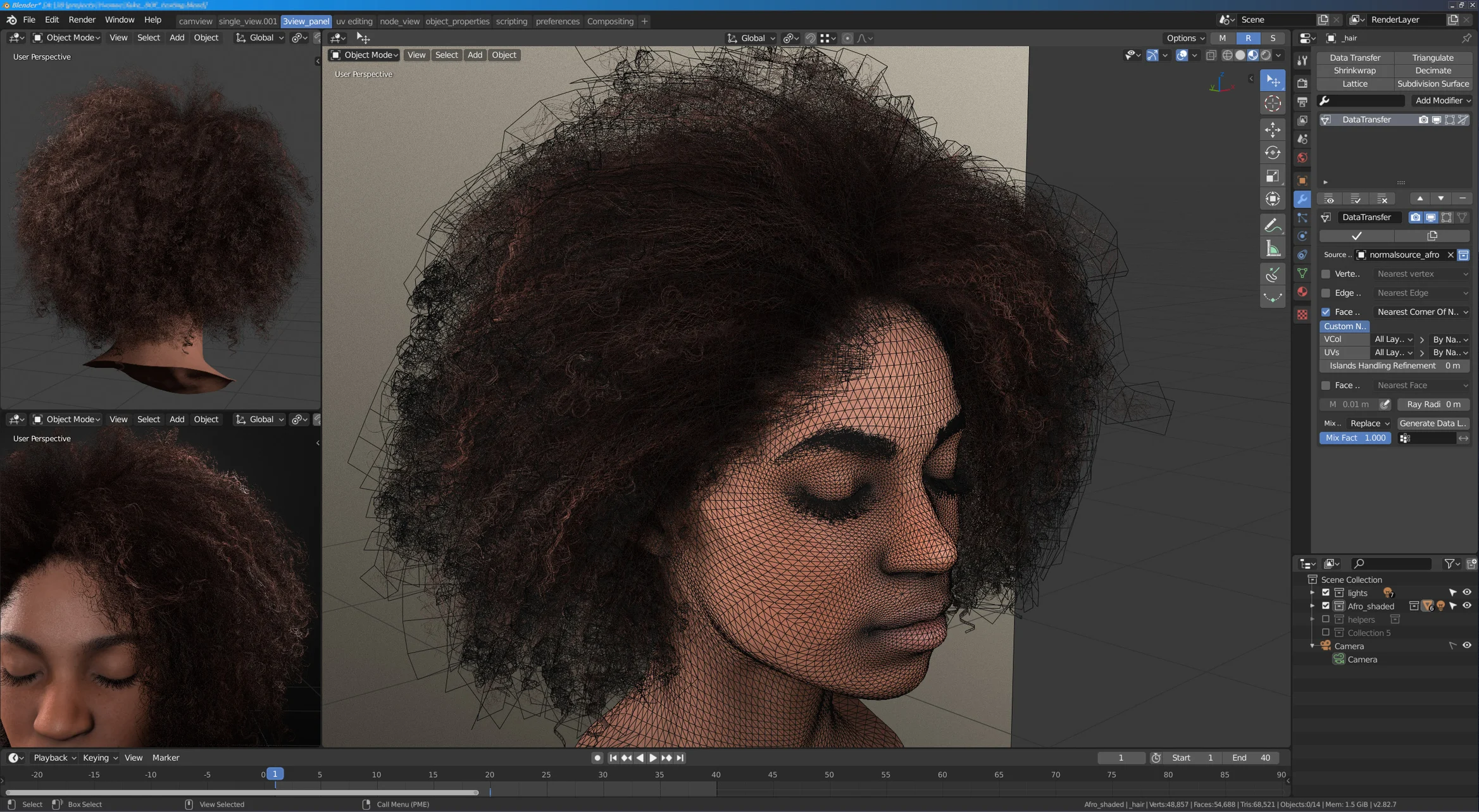This screenshot has height=812, width=1479.
Task: Open the VCol All Layers dropdown
Action: click(x=1393, y=339)
